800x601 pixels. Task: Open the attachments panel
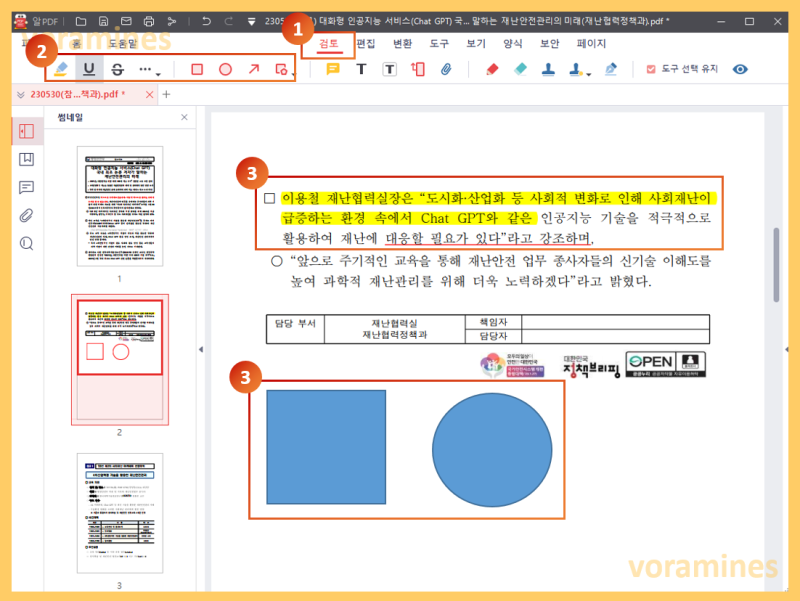[x=27, y=215]
